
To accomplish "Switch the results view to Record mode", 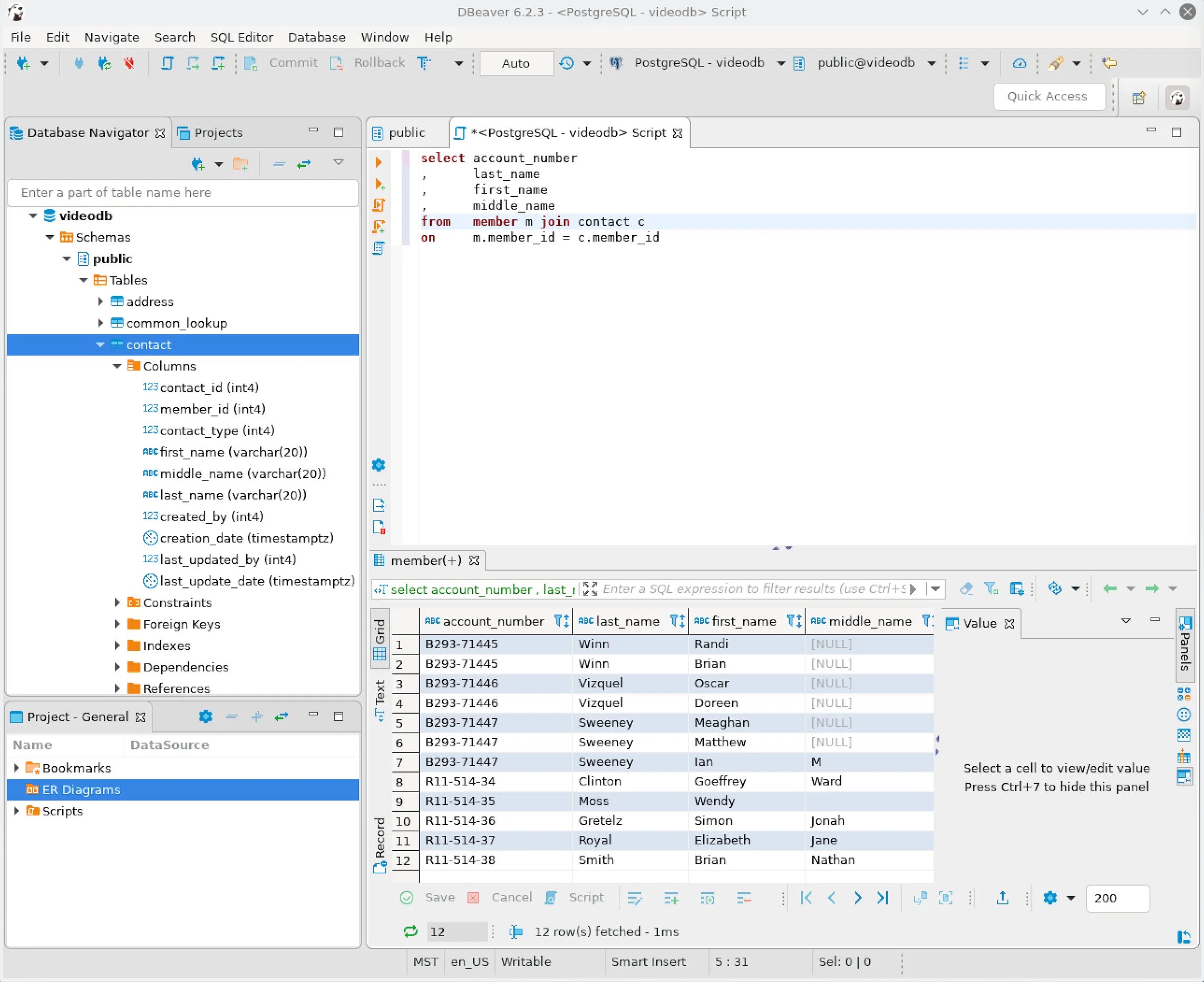I will tap(380, 844).
